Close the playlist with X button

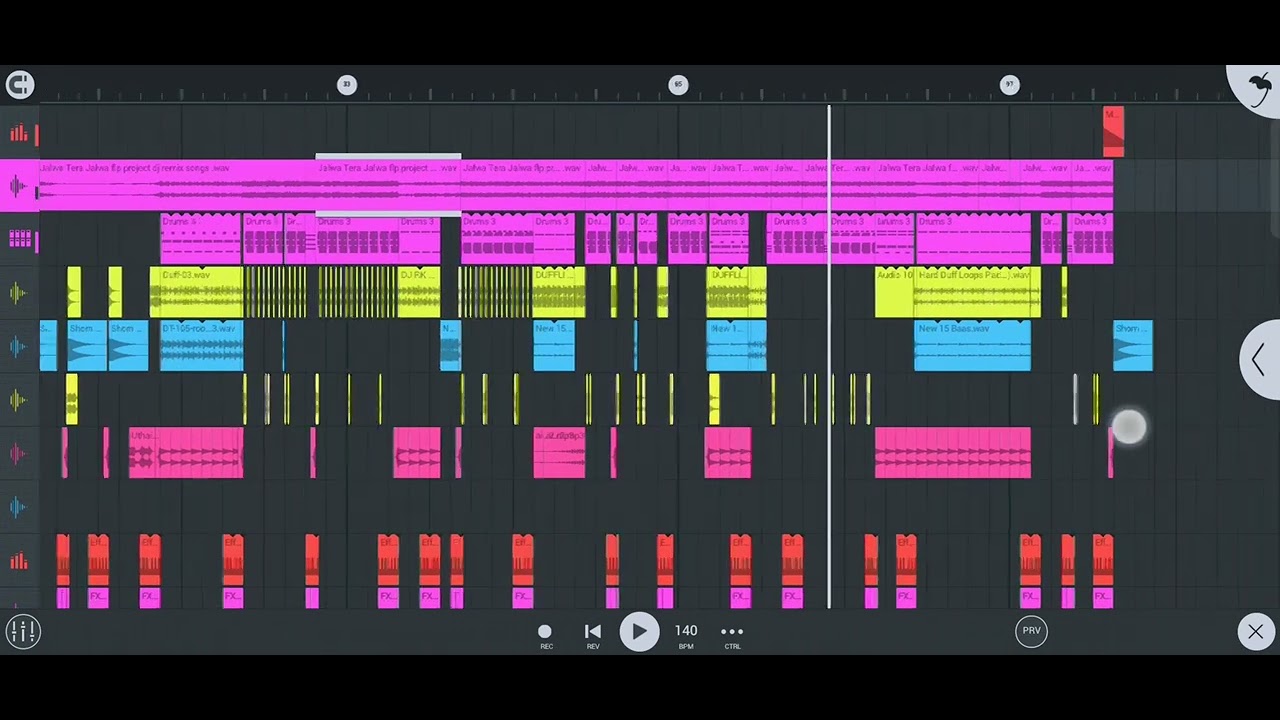[1255, 632]
